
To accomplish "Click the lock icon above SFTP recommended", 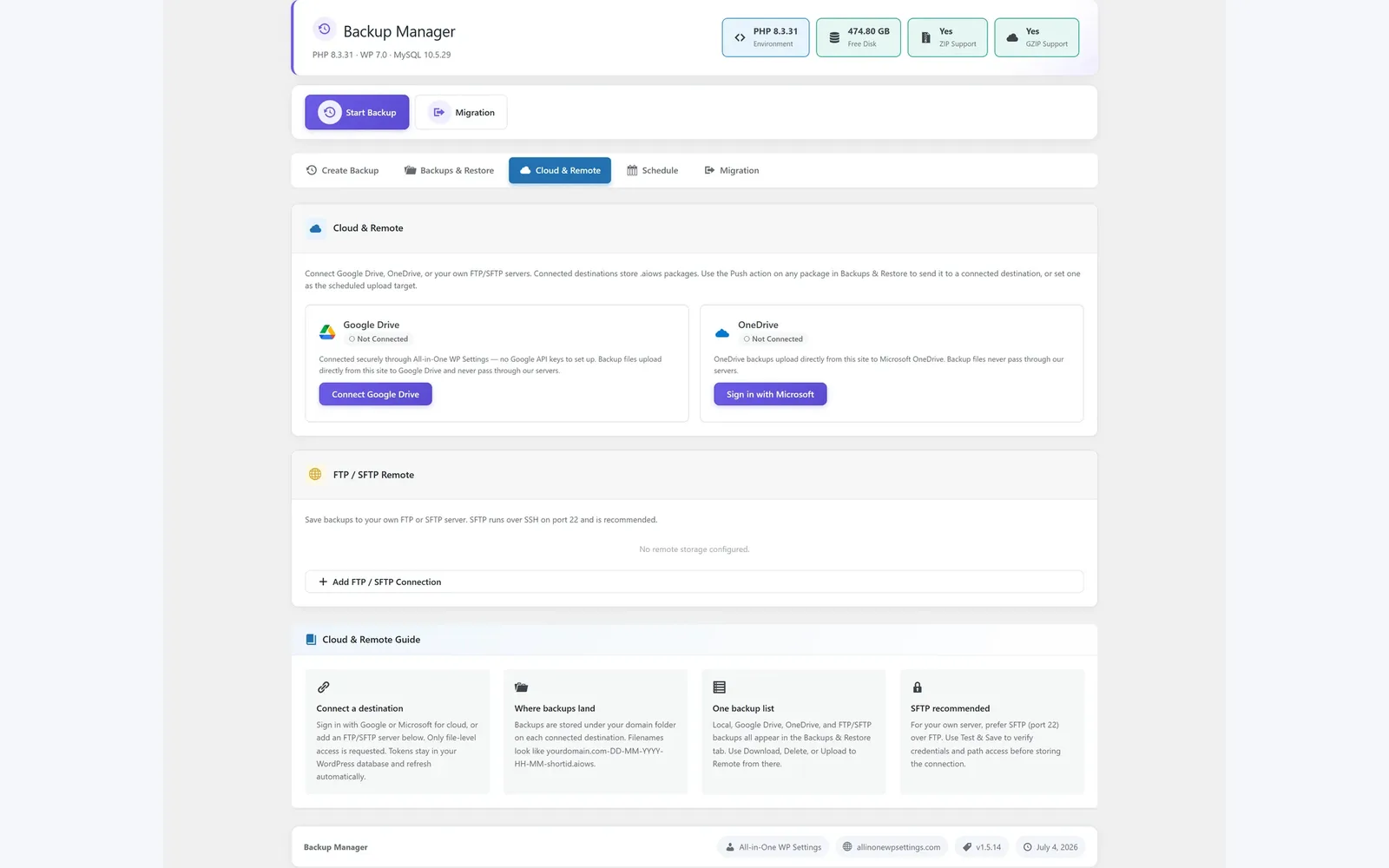I will [x=917, y=687].
